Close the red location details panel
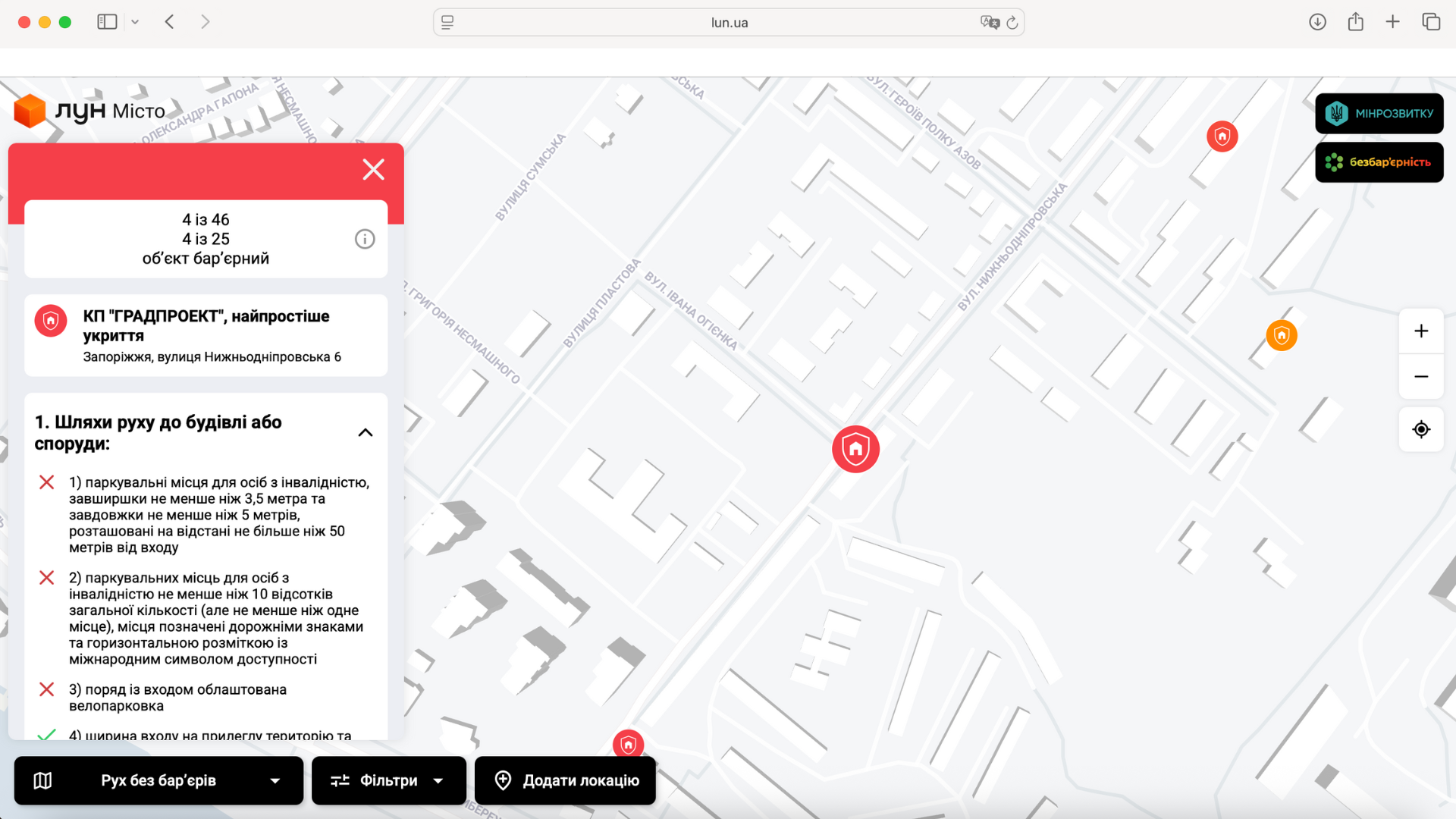The image size is (1456, 819). (373, 169)
